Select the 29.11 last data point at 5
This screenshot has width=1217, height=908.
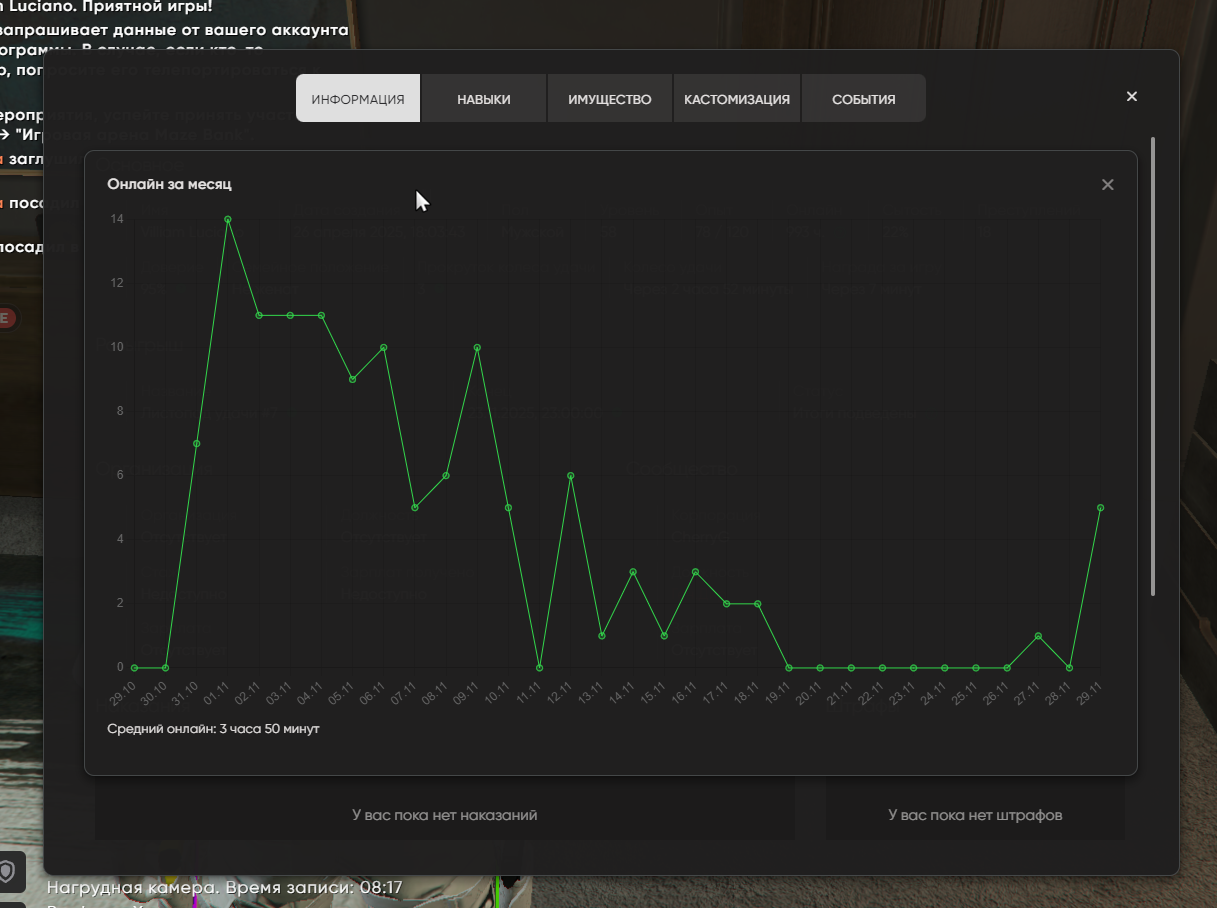(1100, 507)
